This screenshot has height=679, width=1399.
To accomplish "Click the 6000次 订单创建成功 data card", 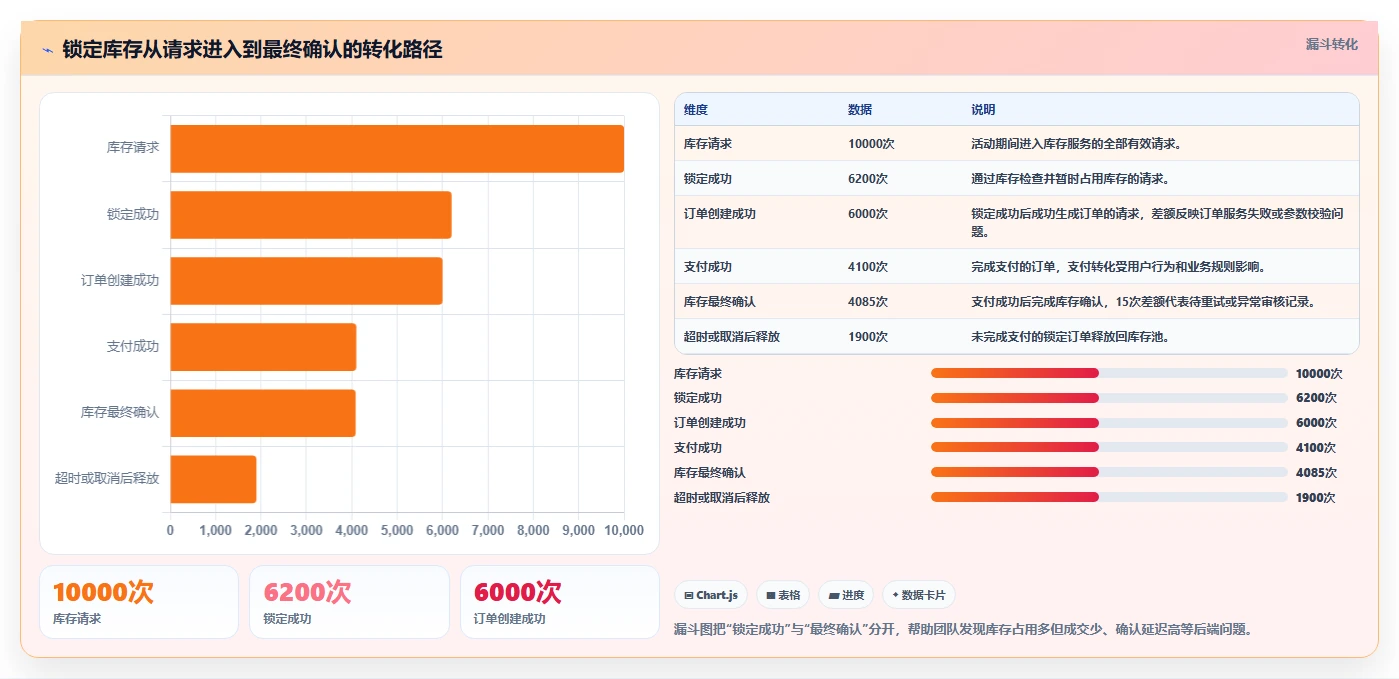I will 560,602.
